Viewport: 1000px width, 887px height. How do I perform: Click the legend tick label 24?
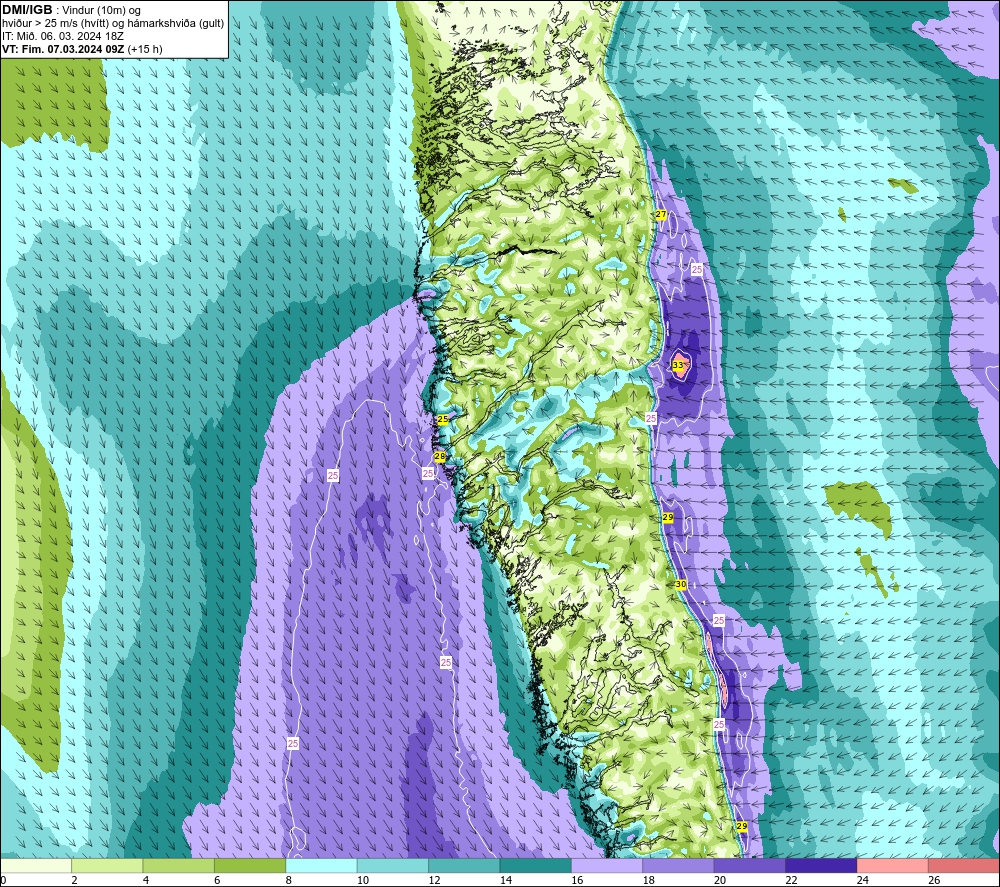(863, 881)
